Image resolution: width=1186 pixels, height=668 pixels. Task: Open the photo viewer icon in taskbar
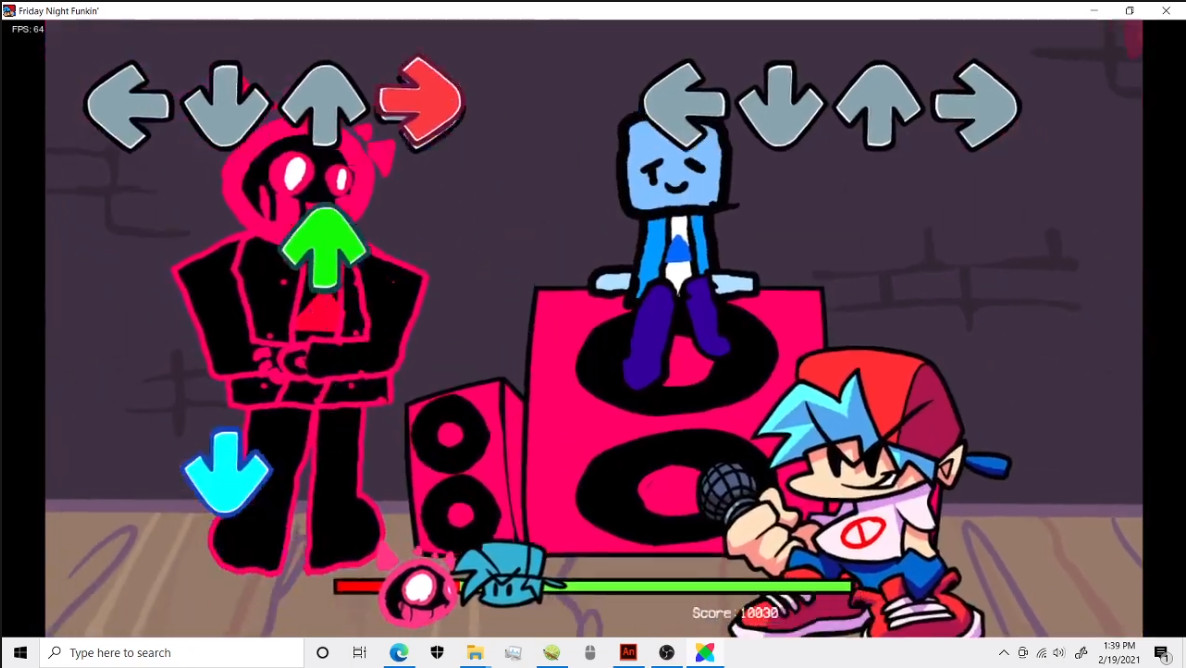tap(514, 652)
